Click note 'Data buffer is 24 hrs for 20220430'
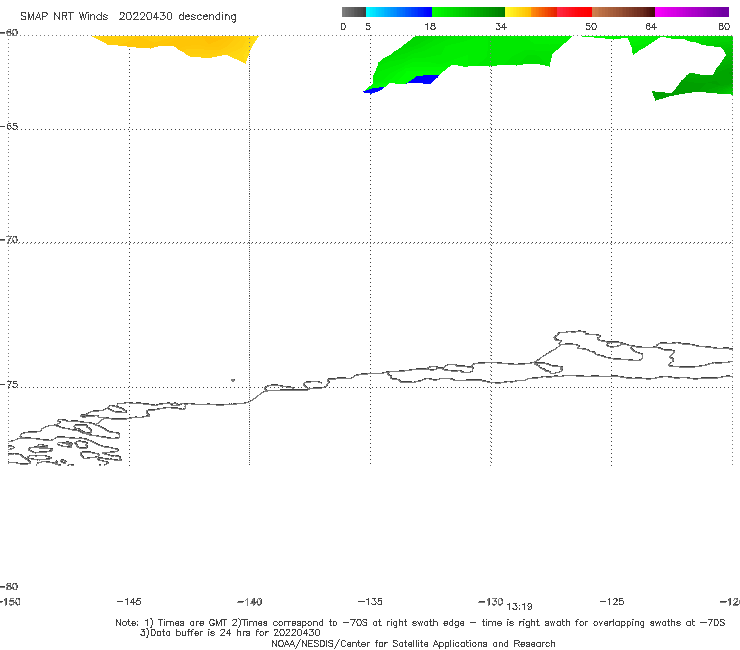 point(235,633)
